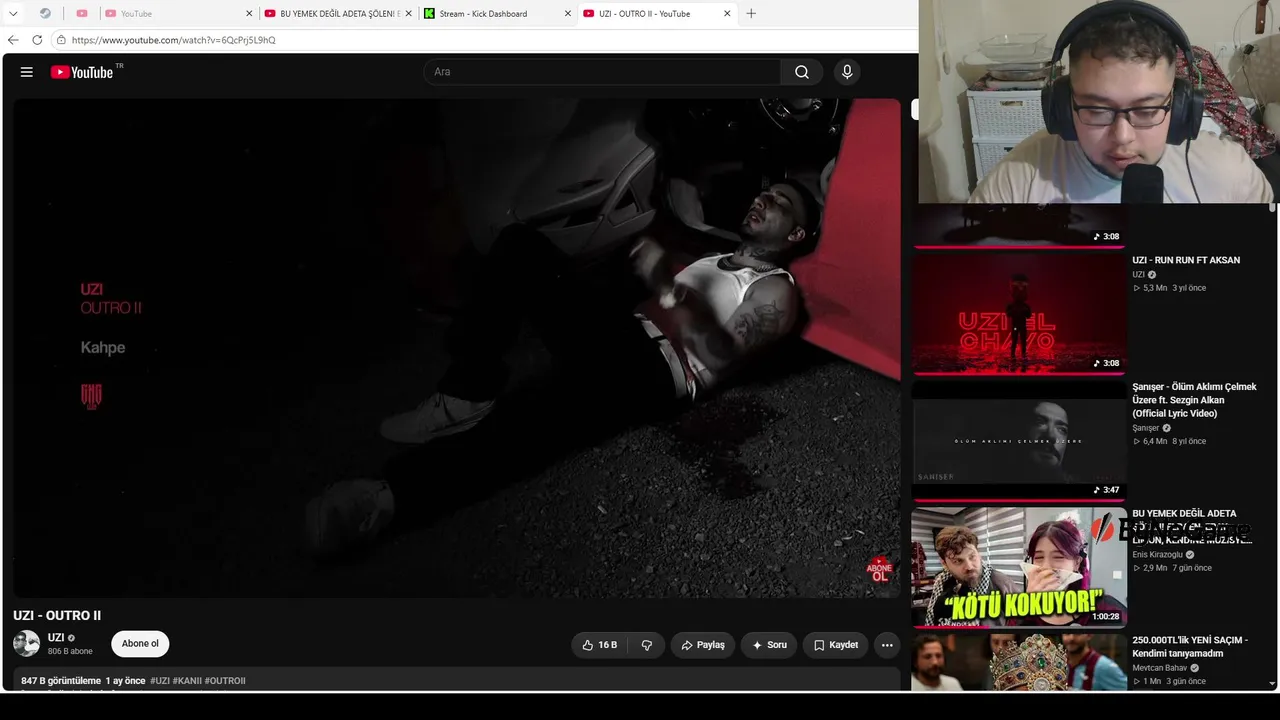
Task: Subscribe with Abone ol button
Action: click(x=140, y=644)
